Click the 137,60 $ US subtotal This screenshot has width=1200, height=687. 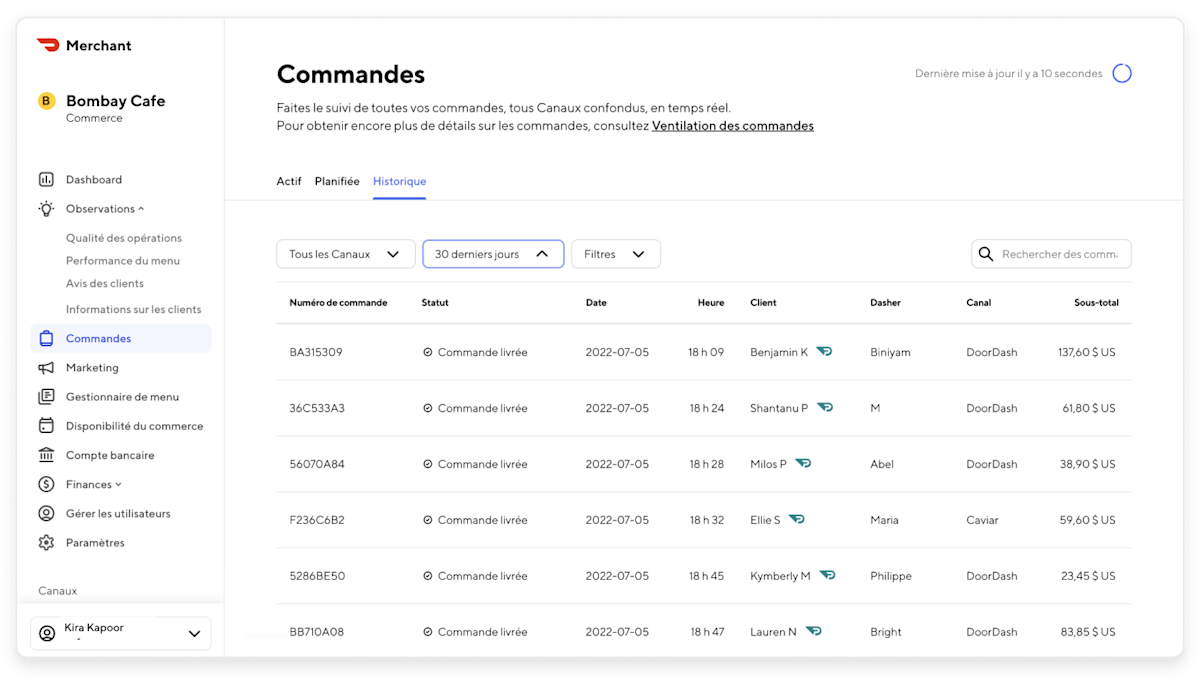click(x=1087, y=352)
